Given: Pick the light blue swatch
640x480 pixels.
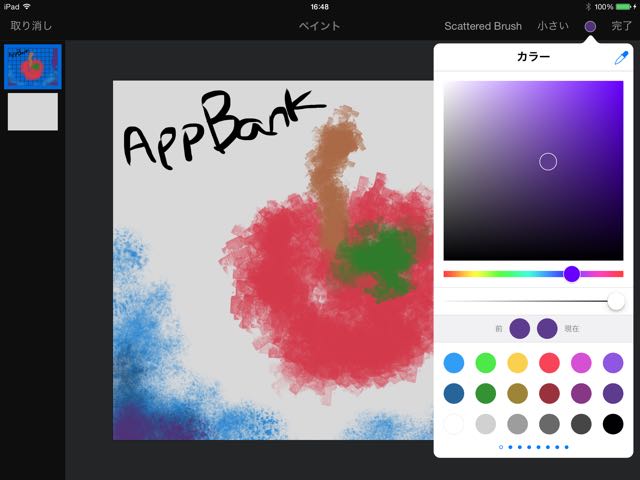Looking at the screenshot, I should pyautogui.click(x=453, y=363).
